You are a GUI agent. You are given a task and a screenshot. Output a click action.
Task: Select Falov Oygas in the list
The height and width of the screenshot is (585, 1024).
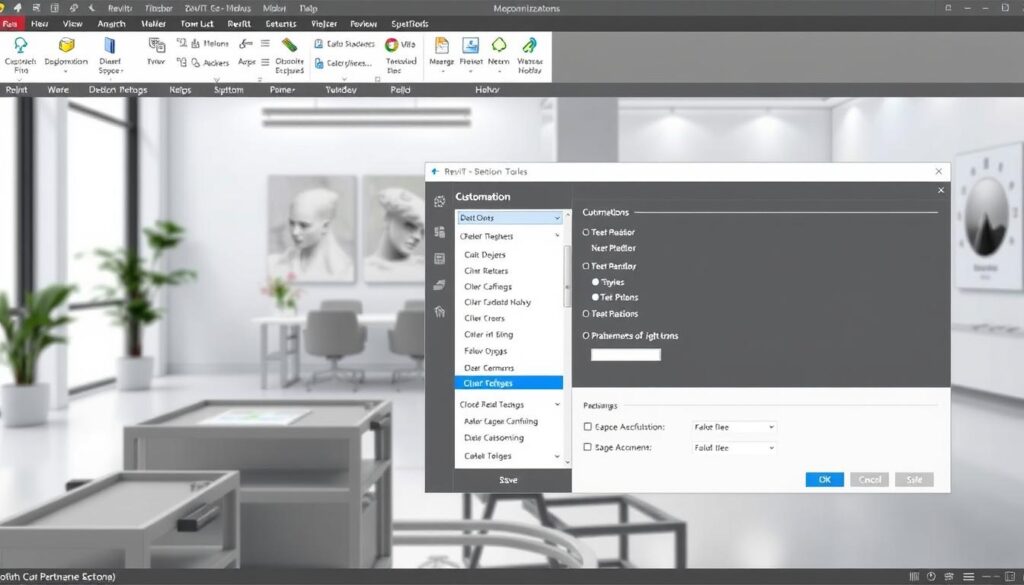(x=485, y=351)
